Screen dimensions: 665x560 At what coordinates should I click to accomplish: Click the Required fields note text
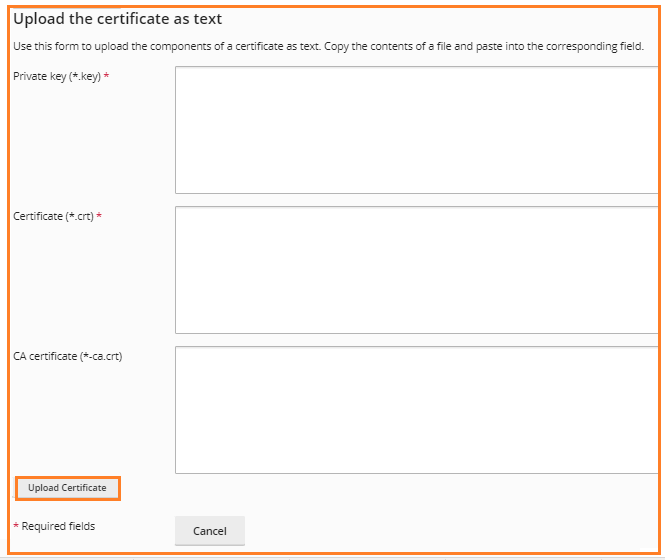[x=58, y=526]
